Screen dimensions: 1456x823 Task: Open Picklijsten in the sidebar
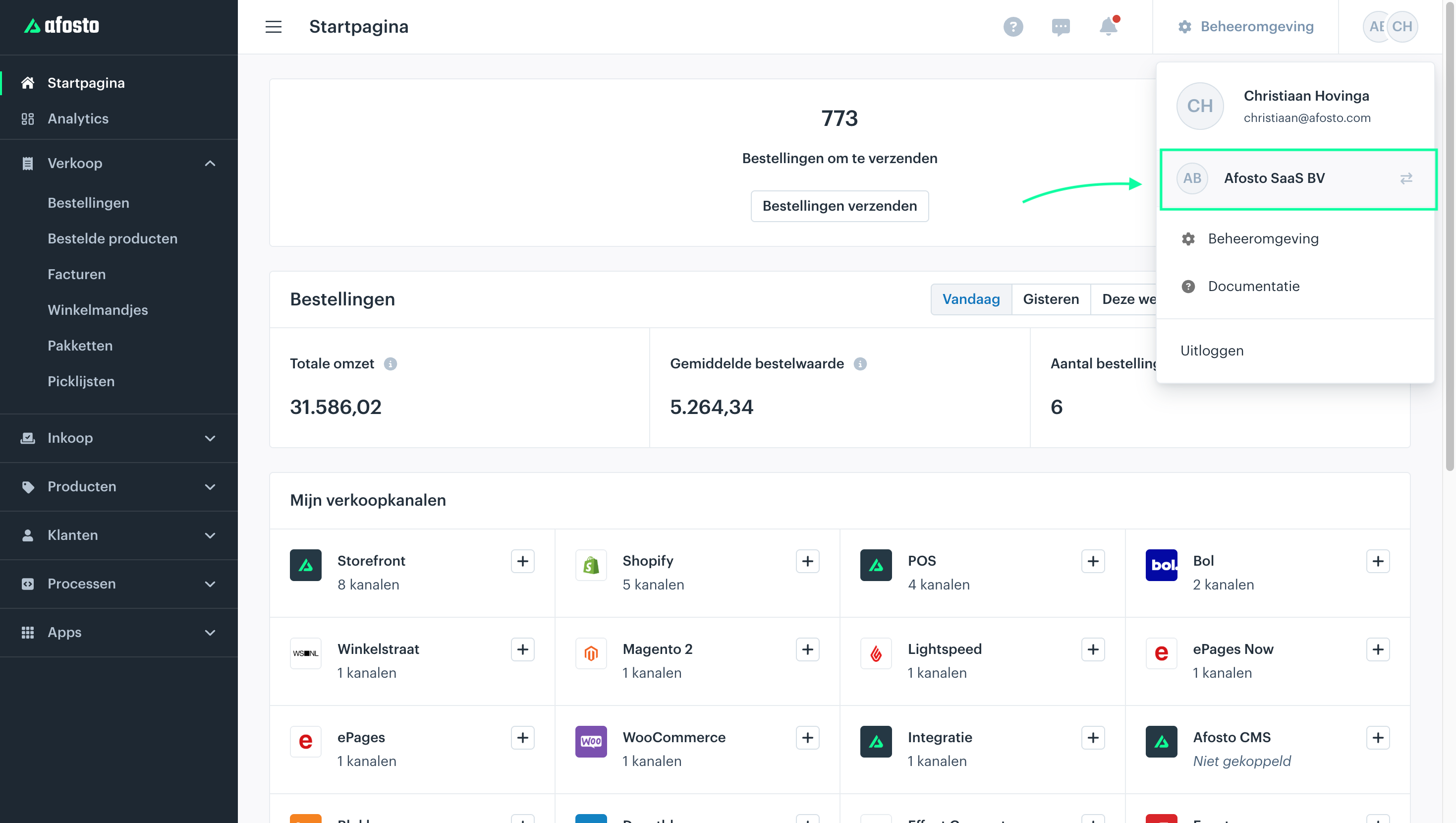coord(81,381)
